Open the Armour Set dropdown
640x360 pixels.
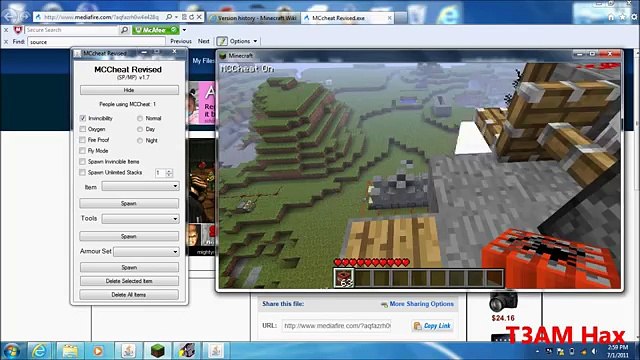click(146, 251)
